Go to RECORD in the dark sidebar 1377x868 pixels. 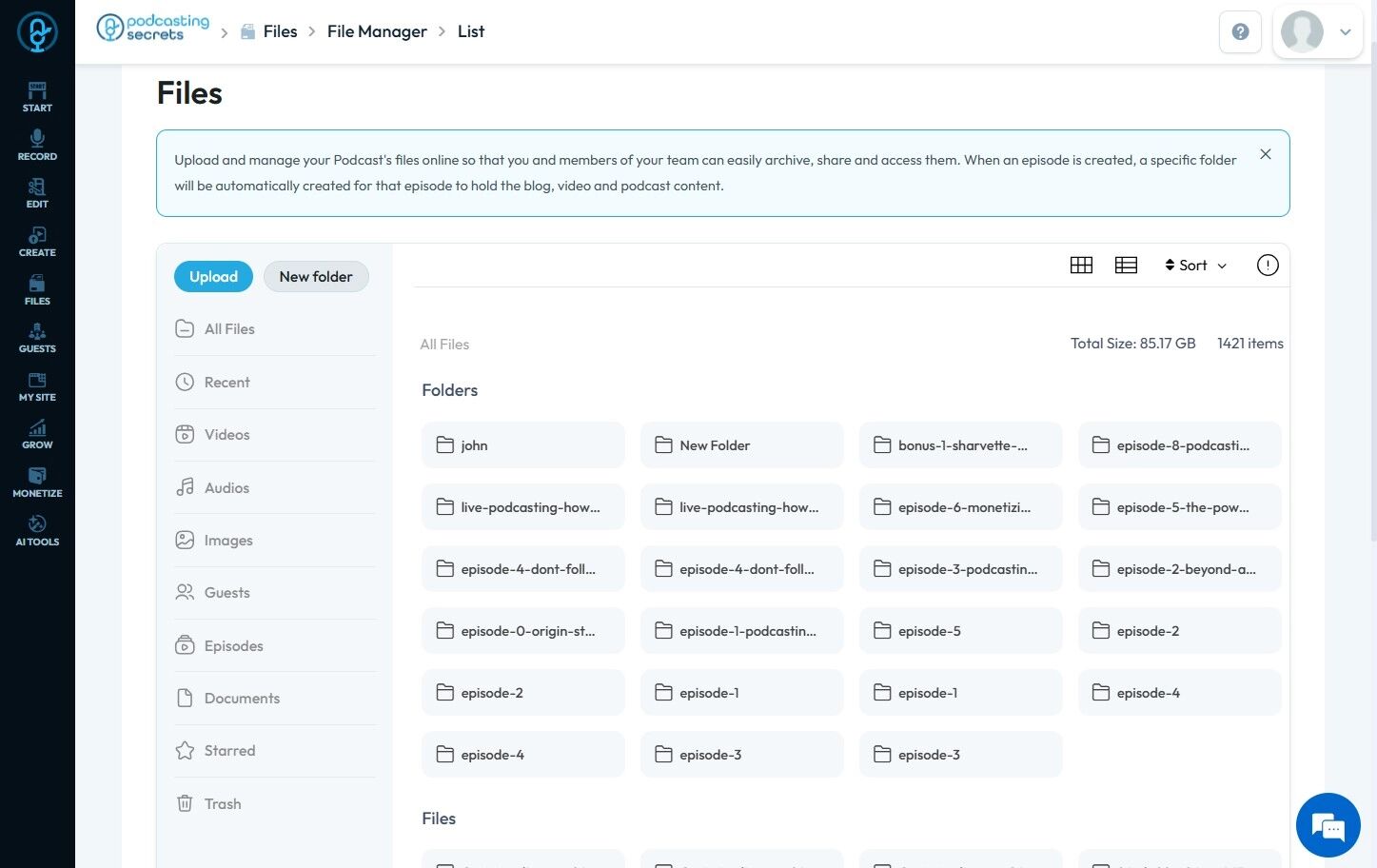pos(37,146)
